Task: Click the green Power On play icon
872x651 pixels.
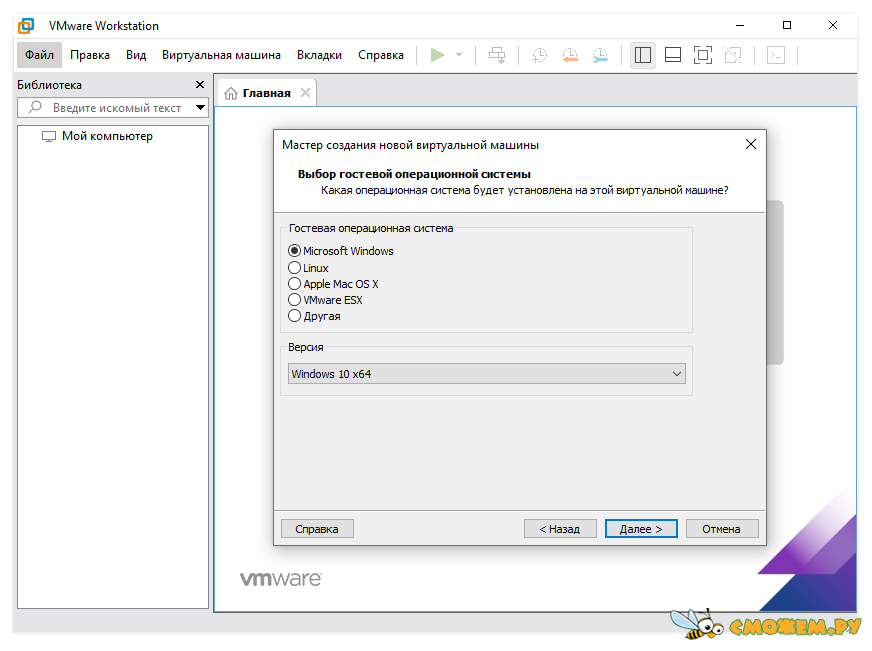Action: (438, 55)
